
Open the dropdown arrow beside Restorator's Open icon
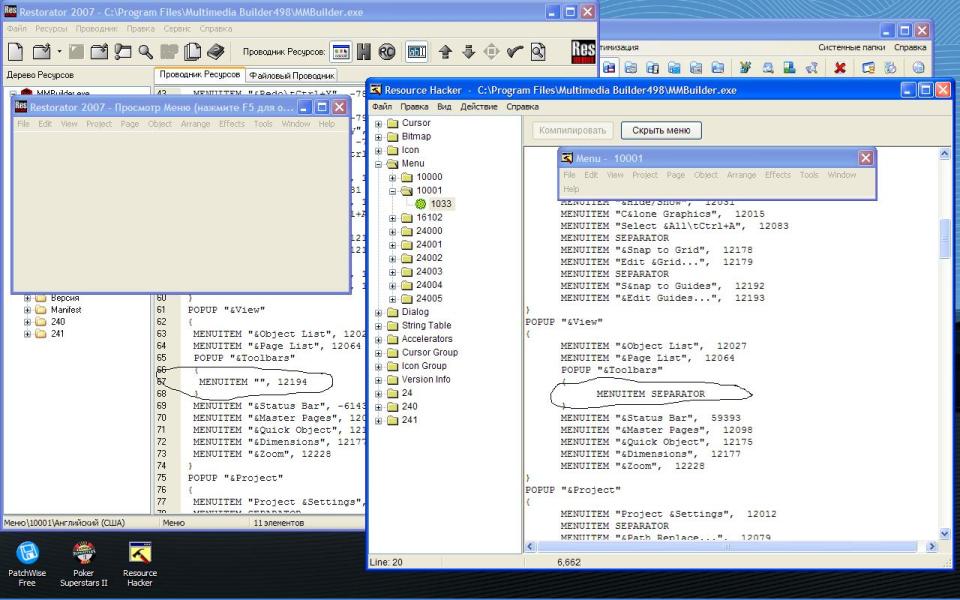[59, 52]
